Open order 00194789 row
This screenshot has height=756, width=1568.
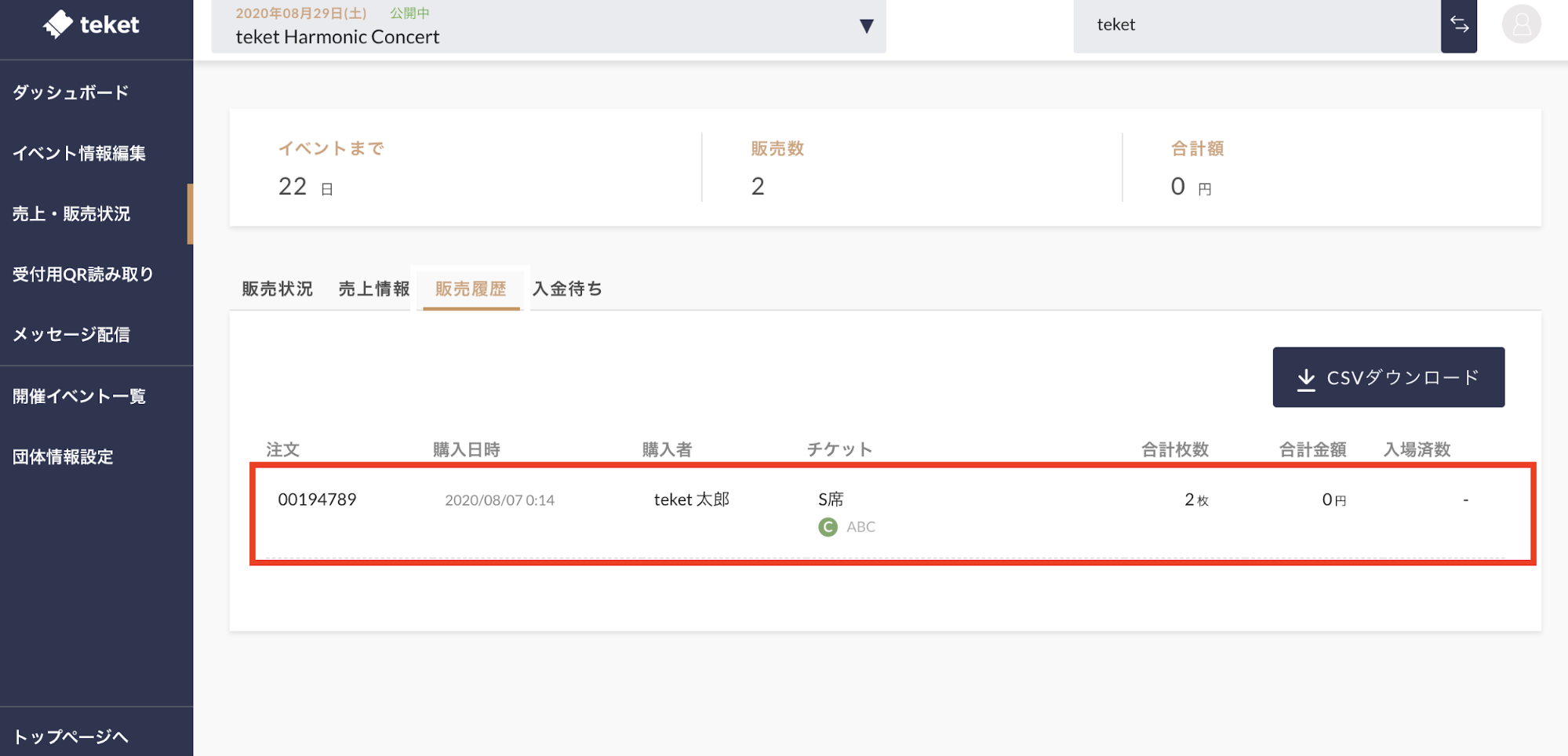[317, 500]
